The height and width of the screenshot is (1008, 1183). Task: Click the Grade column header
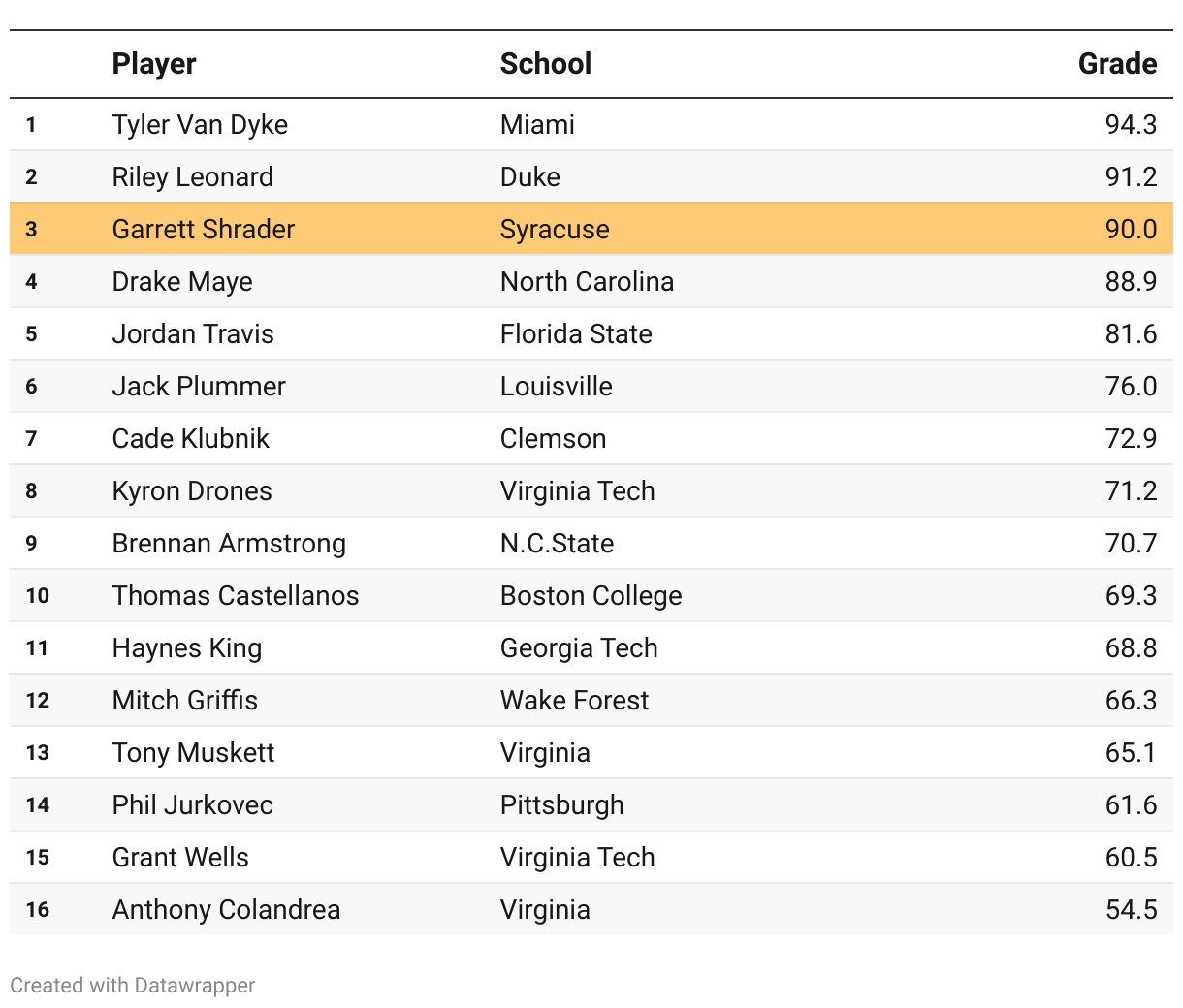click(x=1117, y=64)
